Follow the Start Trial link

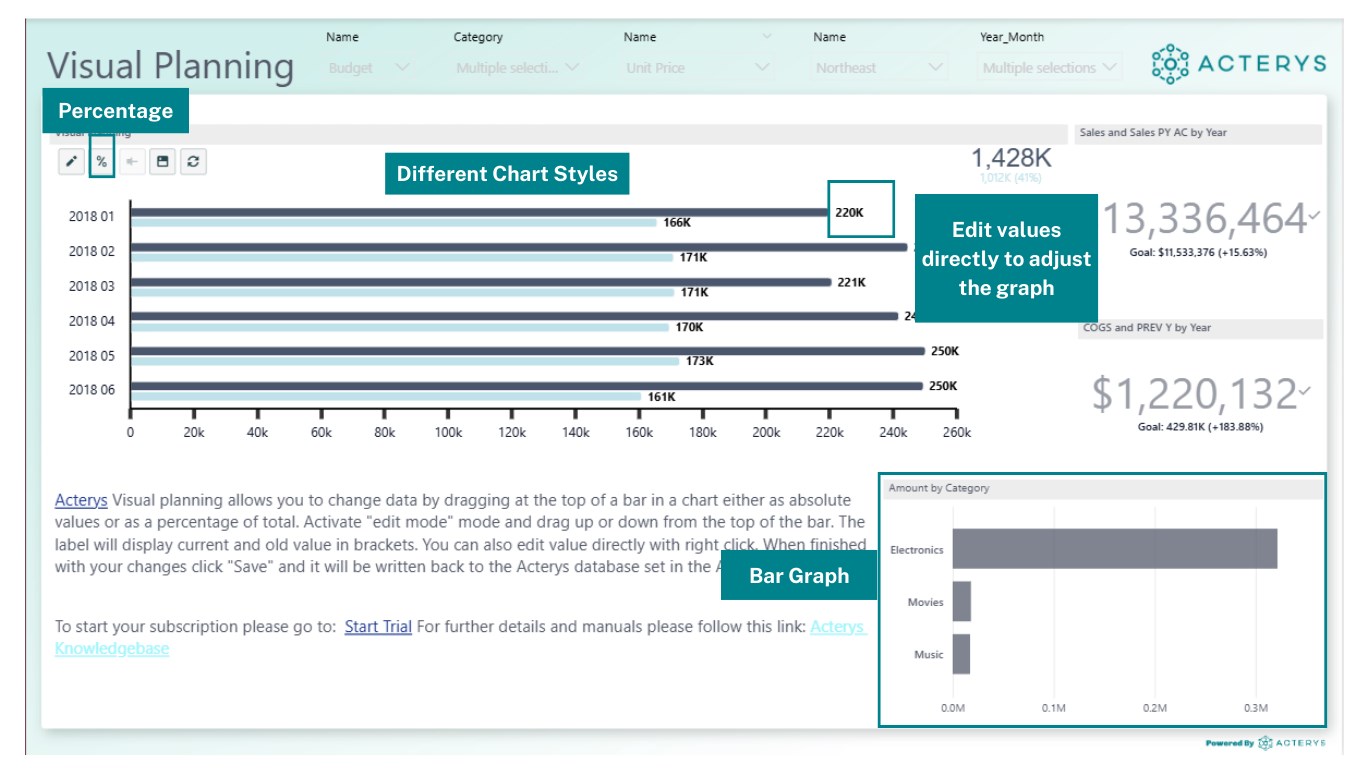click(378, 627)
